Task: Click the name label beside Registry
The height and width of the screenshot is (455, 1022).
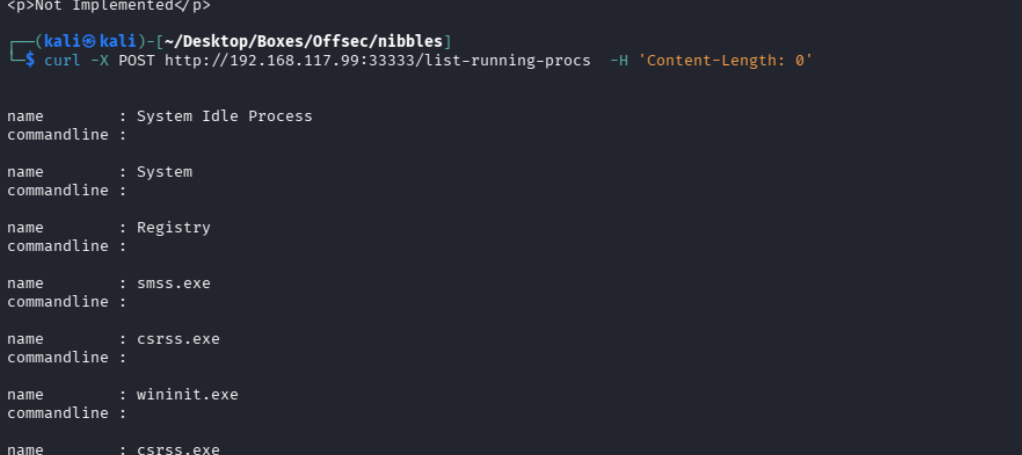Action: tap(25, 228)
